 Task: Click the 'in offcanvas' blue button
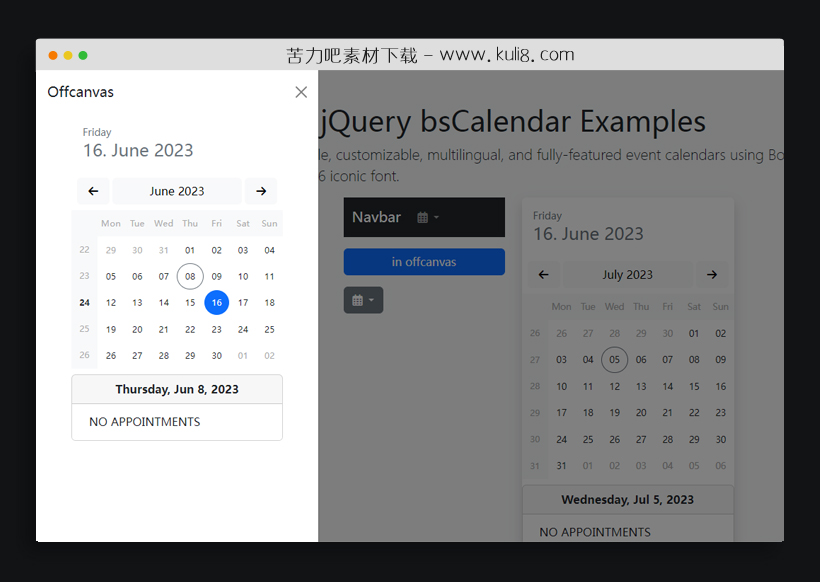[x=424, y=262]
